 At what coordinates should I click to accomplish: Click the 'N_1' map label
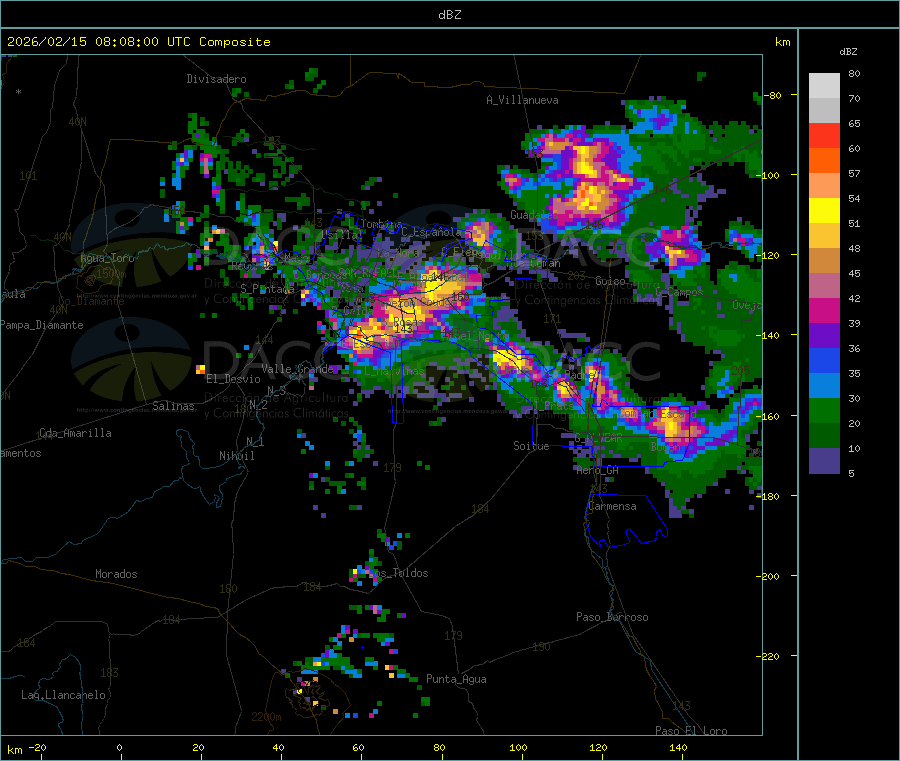(x=255, y=441)
